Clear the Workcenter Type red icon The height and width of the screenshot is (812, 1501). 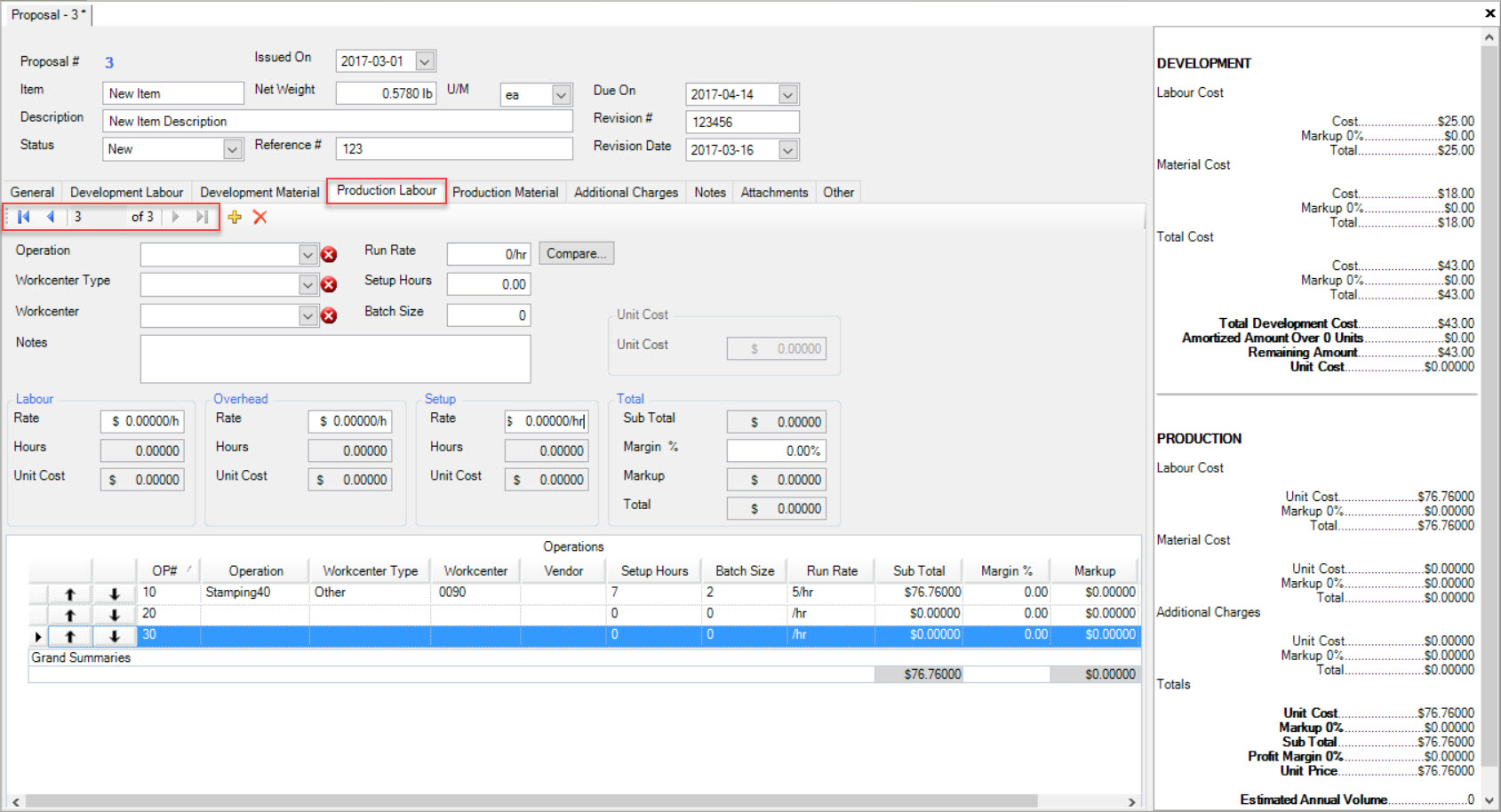329,285
